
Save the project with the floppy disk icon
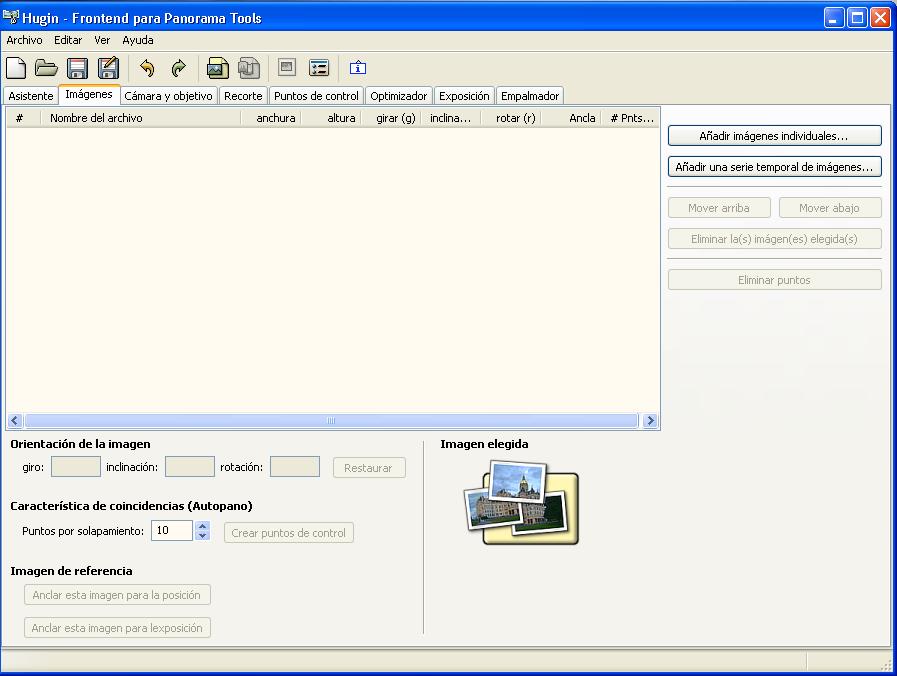77,68
